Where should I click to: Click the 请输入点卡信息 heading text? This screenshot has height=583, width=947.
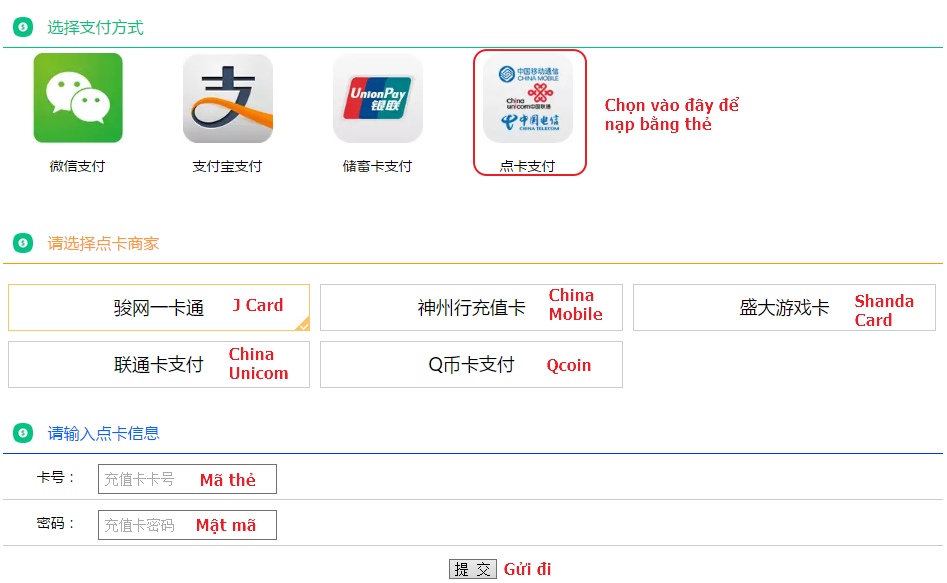[103, 433]
